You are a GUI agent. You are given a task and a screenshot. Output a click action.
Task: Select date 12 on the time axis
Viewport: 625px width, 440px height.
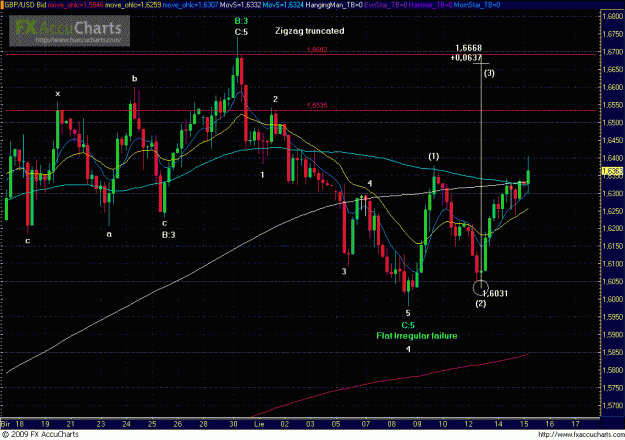point(468,424)
